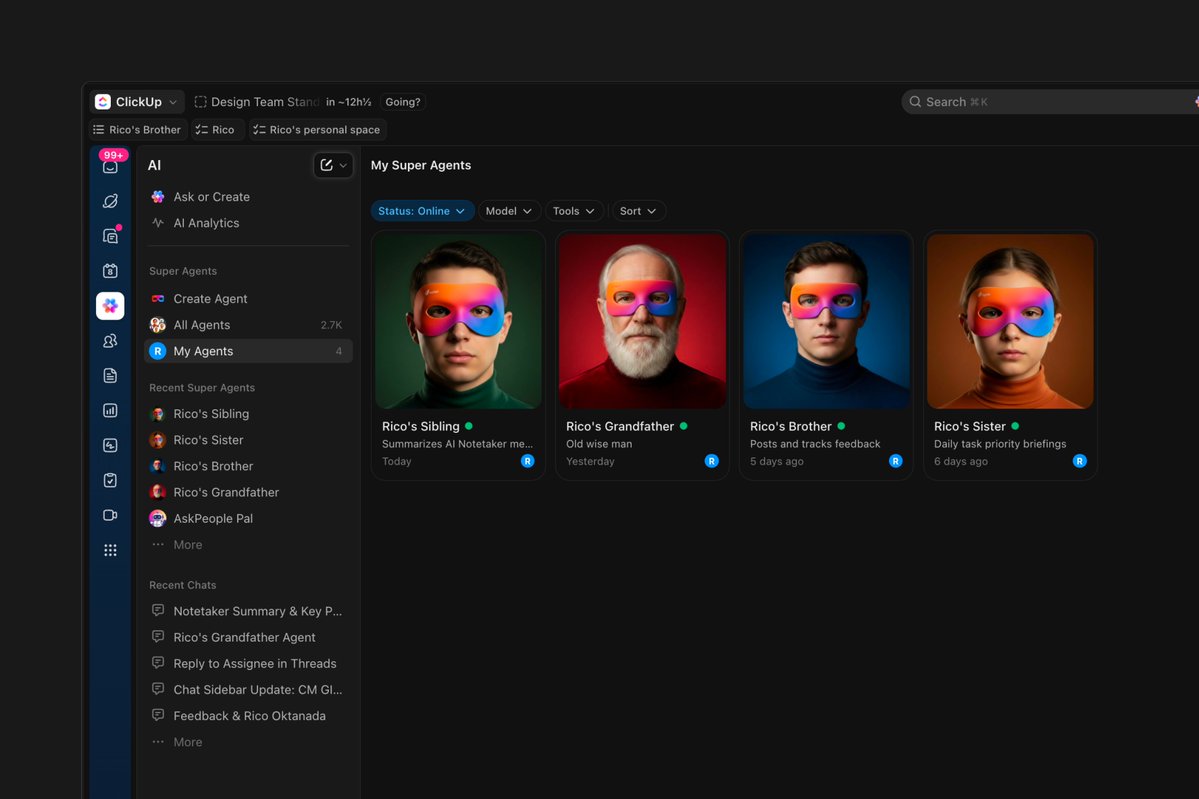This screenshot has width=1199, height=799.
Task: Switch to the Rico's Brother tab
Action: [x=138, y=130]
